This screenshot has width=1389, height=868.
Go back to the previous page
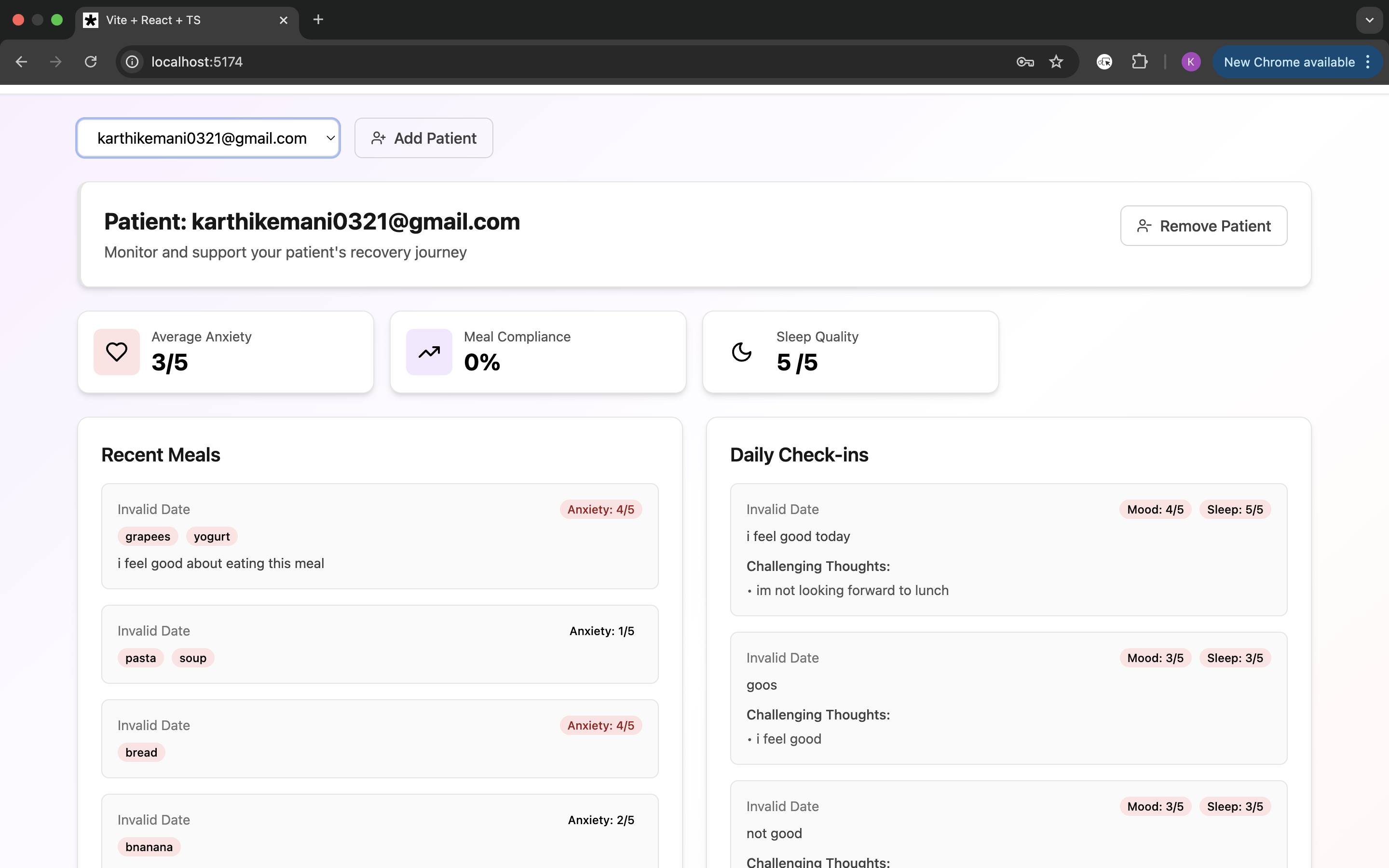click(x=21, y=62)
